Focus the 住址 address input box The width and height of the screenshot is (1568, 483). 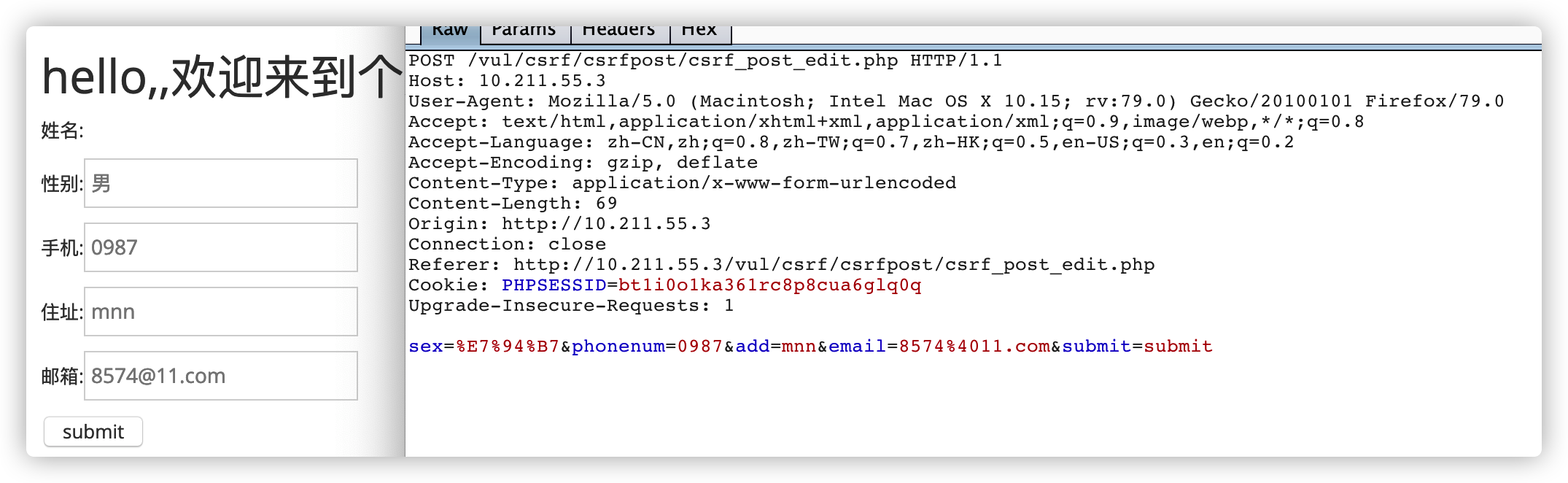(x=221, y=312)
